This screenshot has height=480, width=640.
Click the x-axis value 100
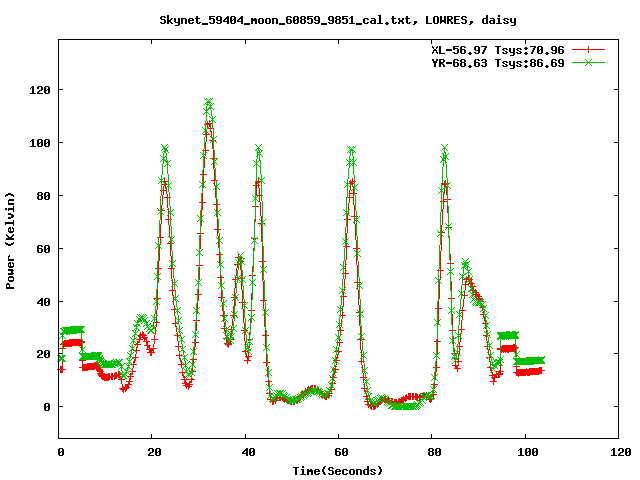coord(528,452)
